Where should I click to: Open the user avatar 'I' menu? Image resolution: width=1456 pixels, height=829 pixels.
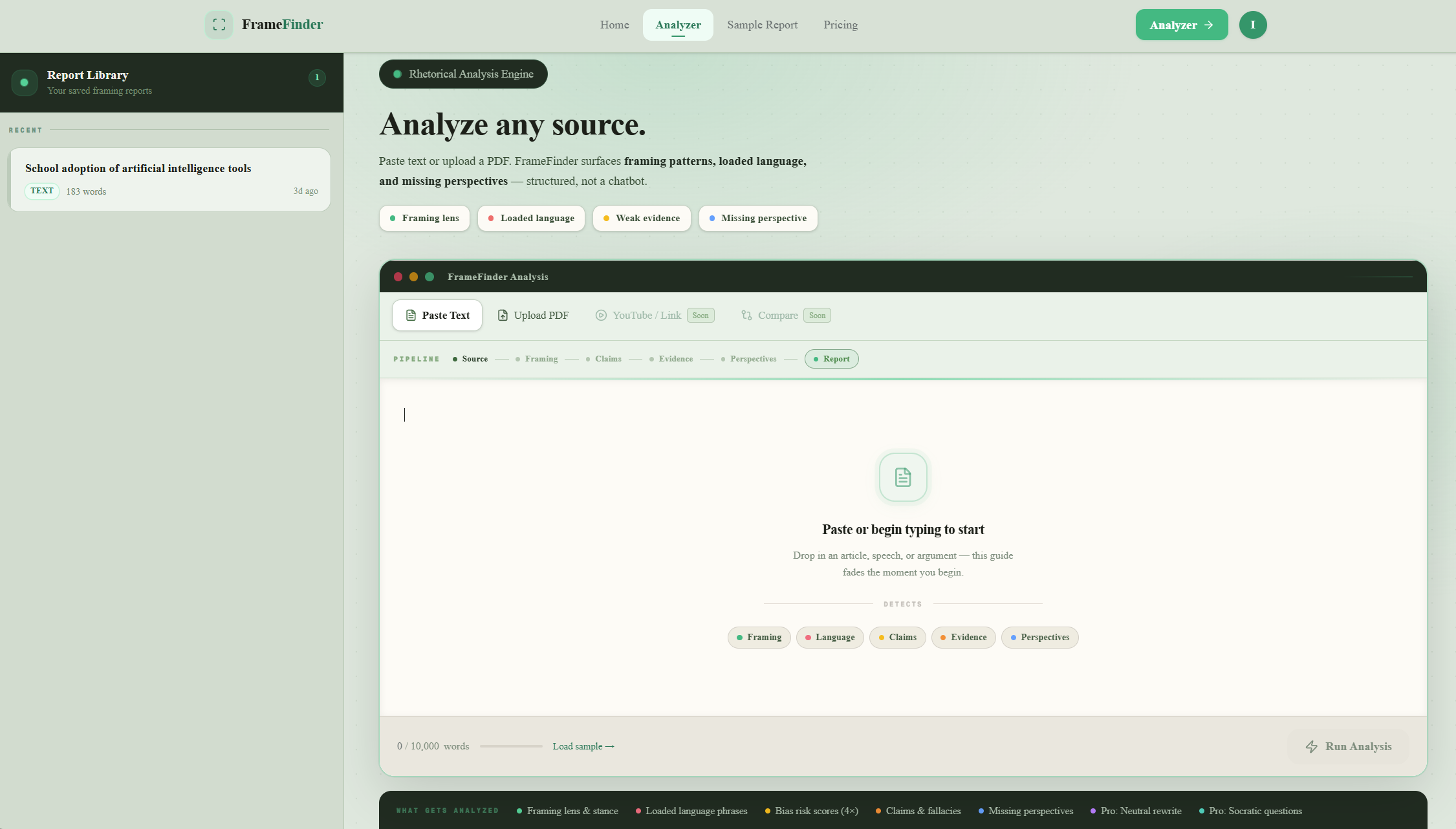(x=1253, y=25)
